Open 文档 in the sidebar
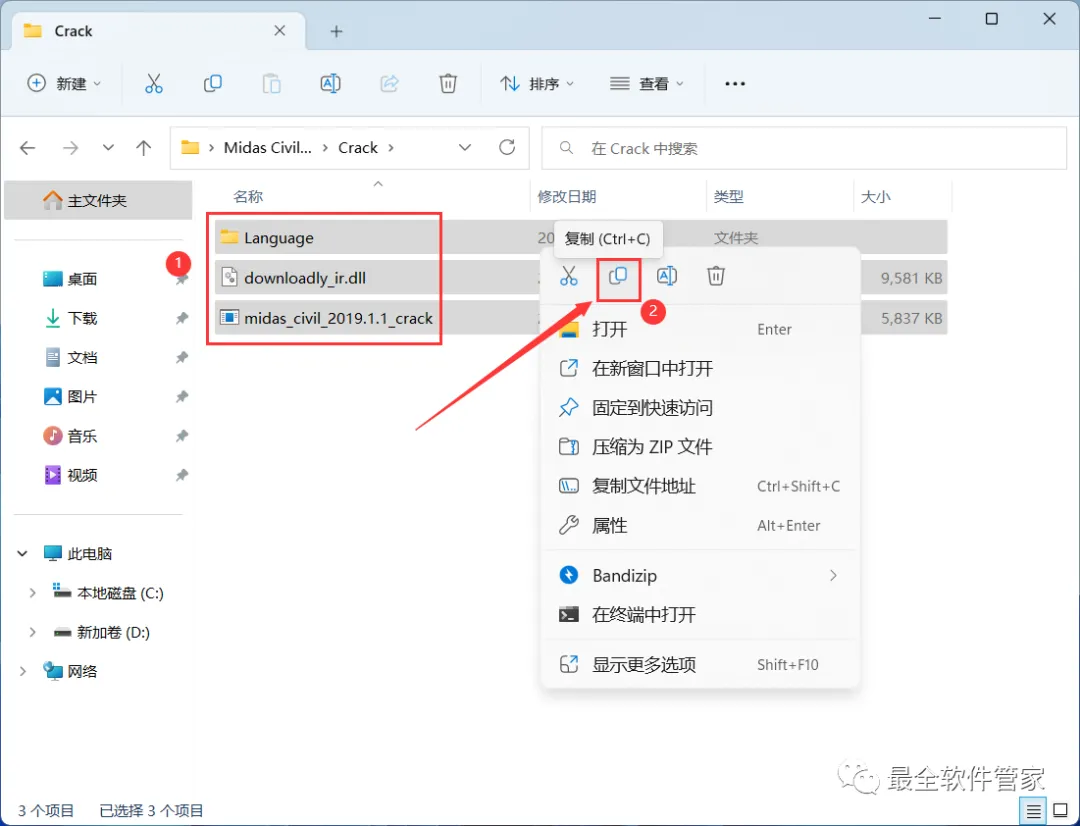Screen dimensions: 1080x826 (x=82, y=358)
